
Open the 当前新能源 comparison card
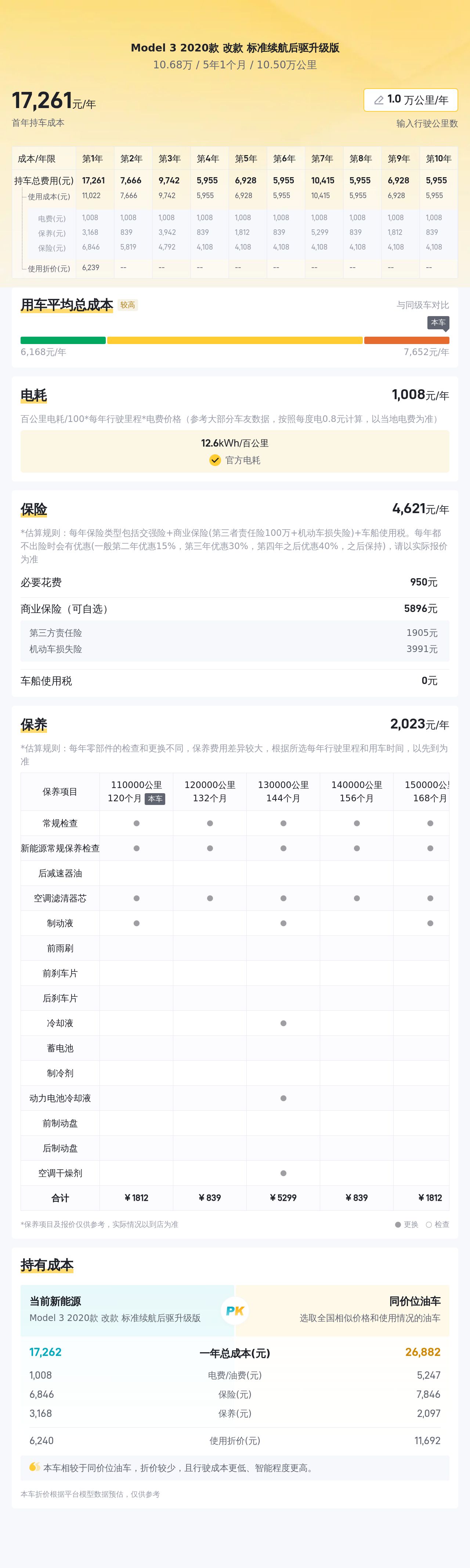point(127,1310)
